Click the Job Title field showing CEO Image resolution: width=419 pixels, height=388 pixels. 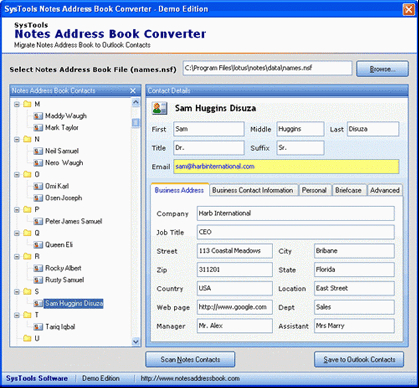click(x=296, y=232)
